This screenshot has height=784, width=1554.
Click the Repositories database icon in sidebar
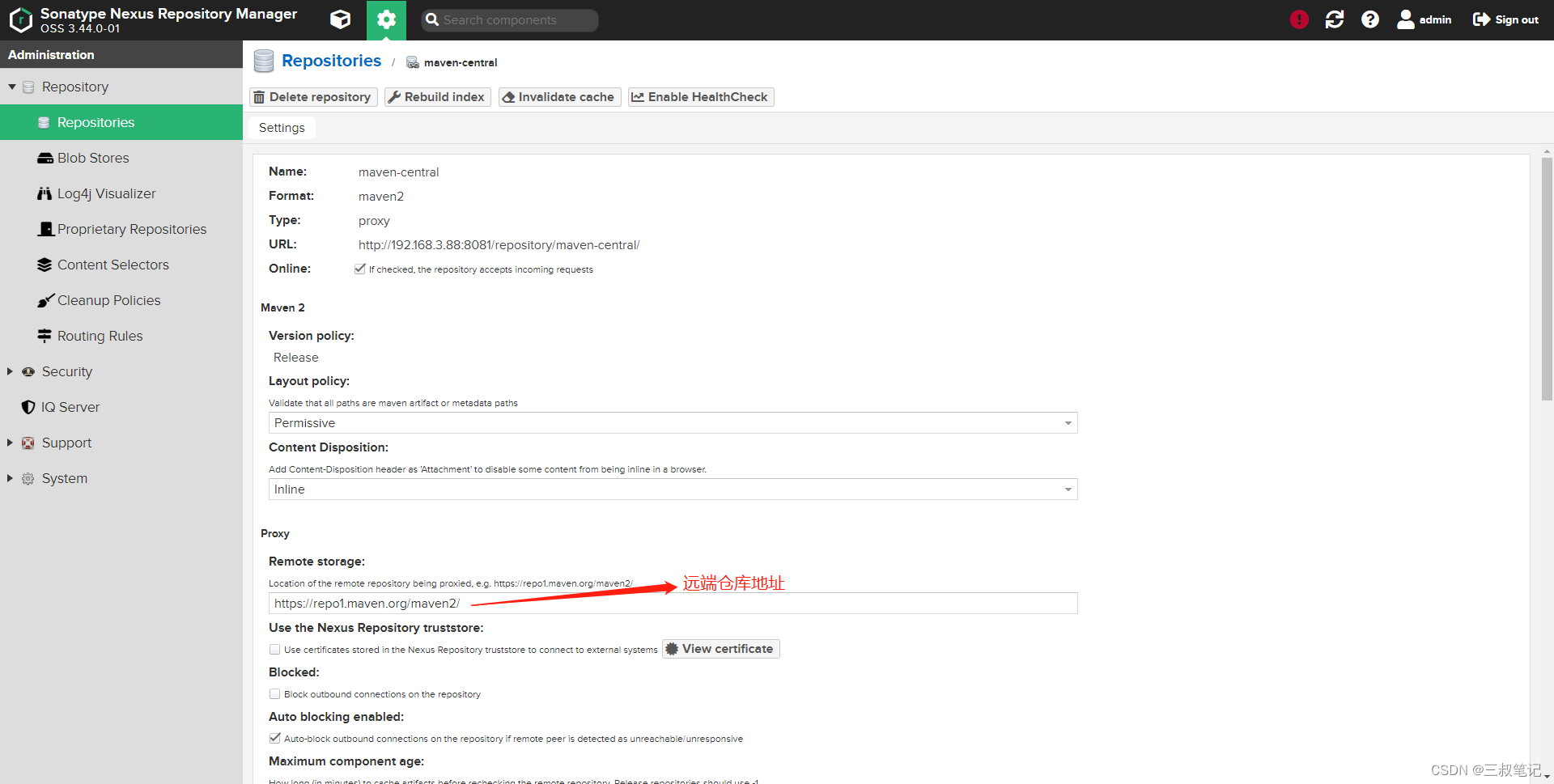45,122
